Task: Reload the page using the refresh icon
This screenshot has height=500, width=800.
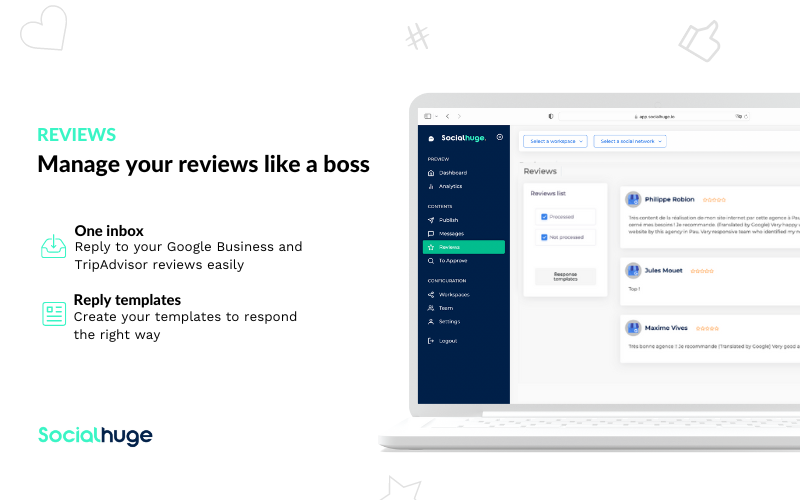Action: (746, 116)
